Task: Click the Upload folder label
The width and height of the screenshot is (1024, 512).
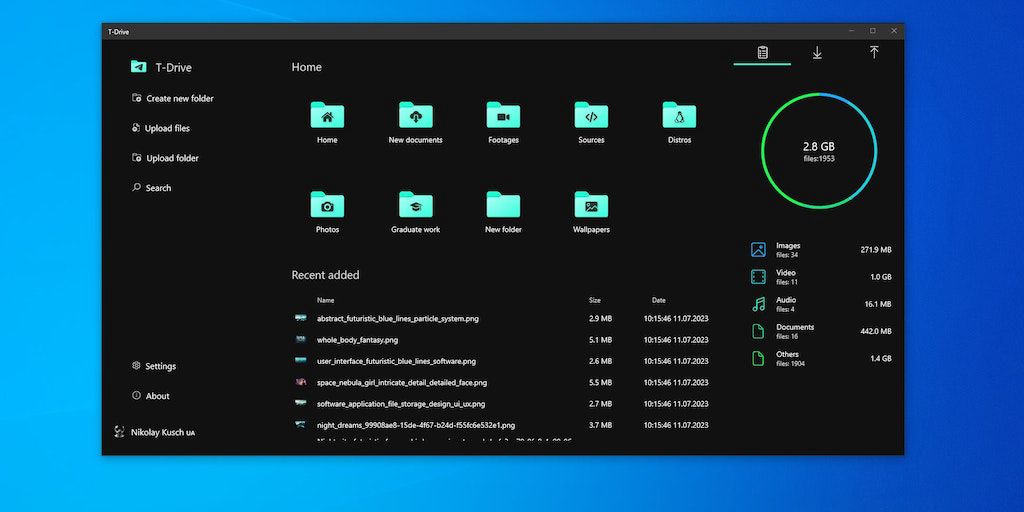Action: (172, 158)
